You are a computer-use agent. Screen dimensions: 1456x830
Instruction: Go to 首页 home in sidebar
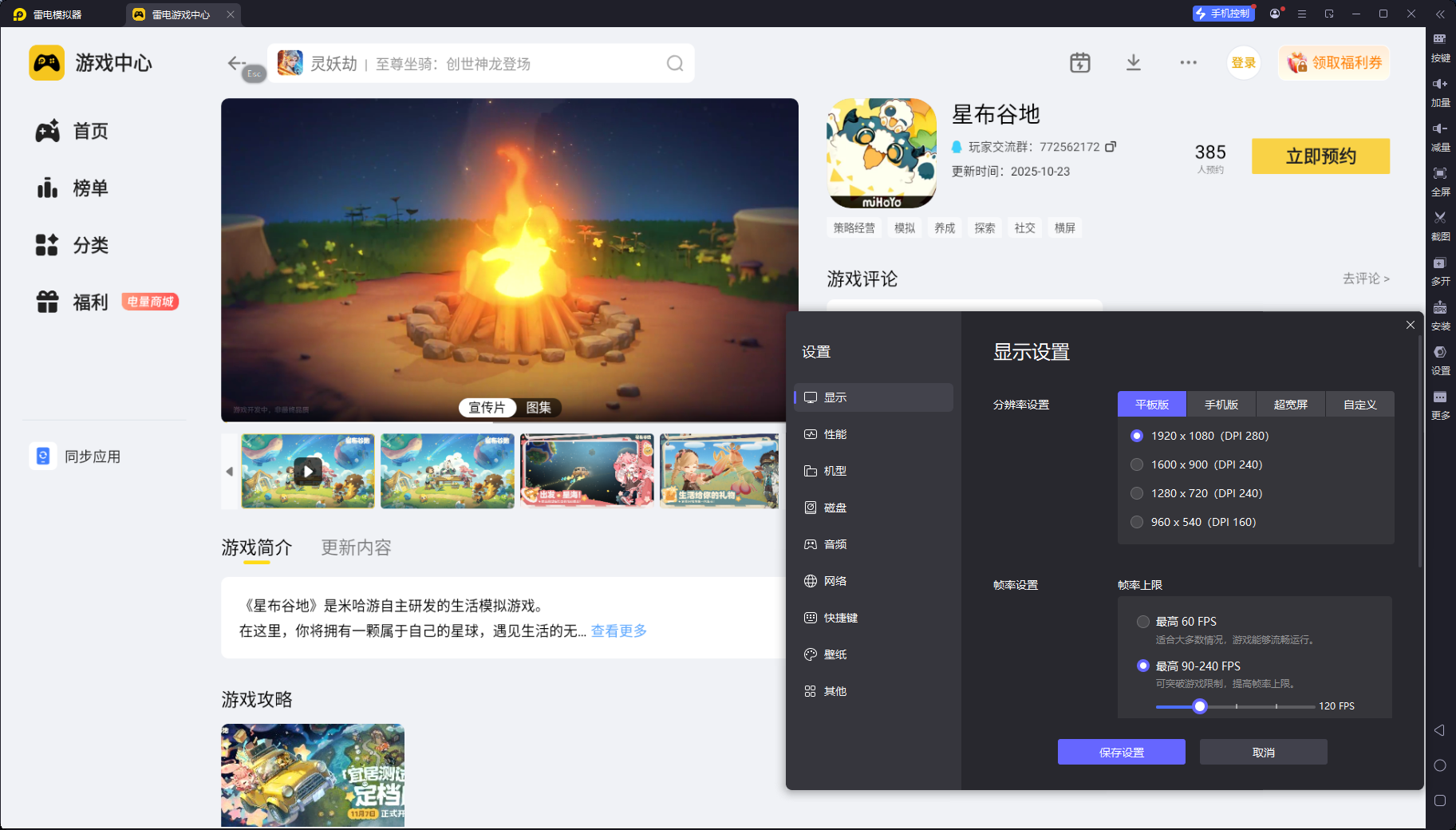tap(72, 131)
